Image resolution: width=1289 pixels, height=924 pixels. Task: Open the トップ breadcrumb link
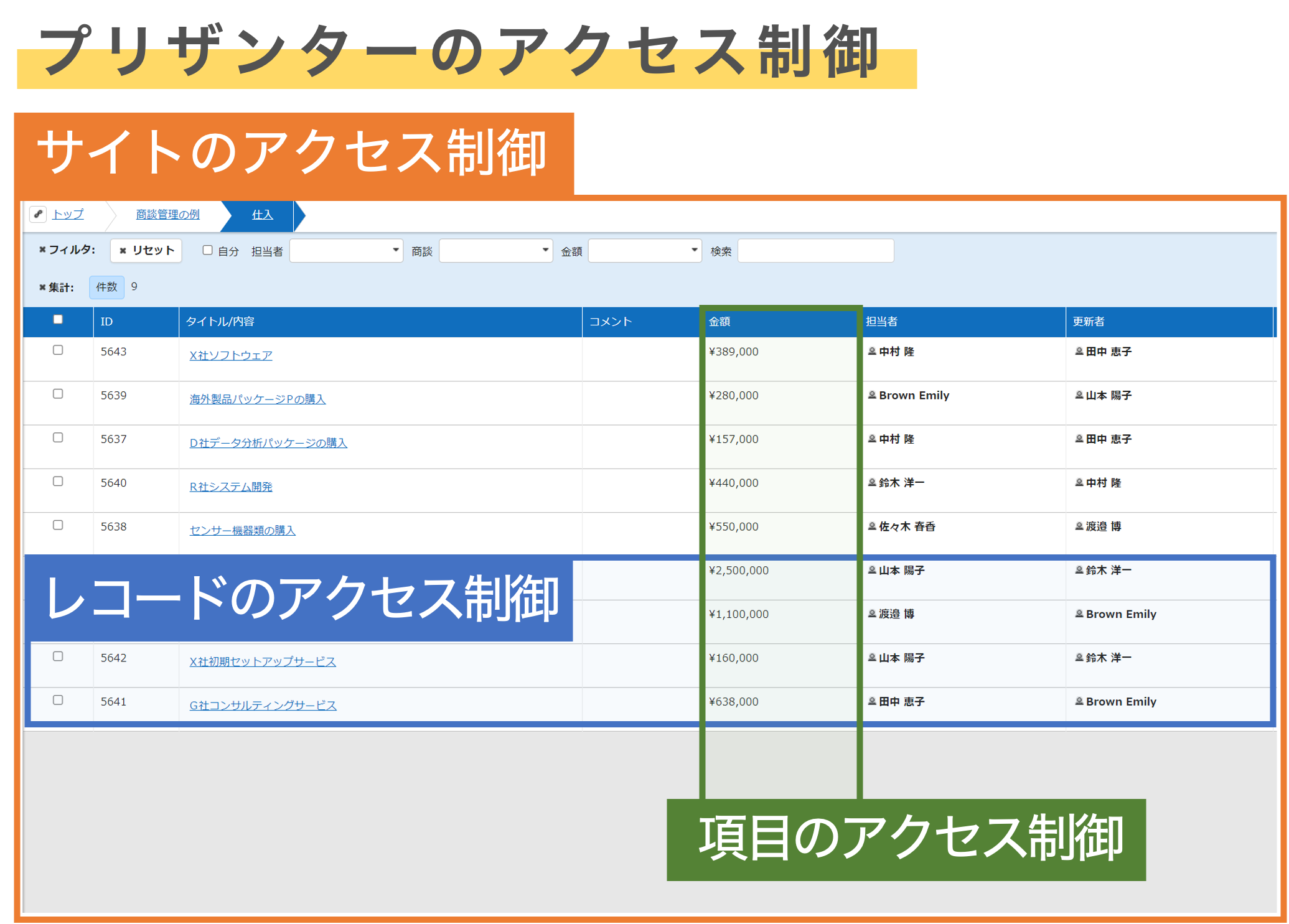point(68,214)
